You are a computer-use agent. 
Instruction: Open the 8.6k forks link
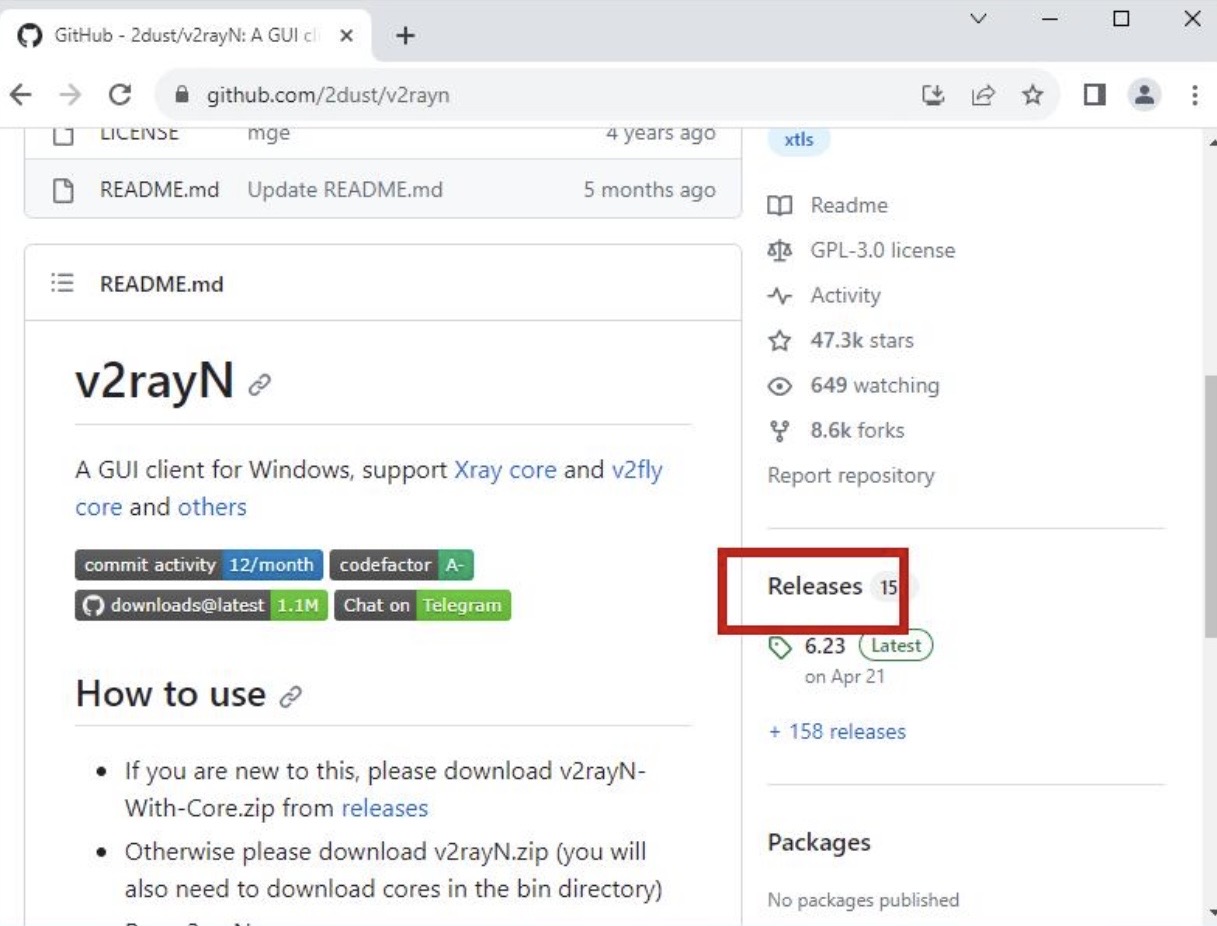point(857,430)
